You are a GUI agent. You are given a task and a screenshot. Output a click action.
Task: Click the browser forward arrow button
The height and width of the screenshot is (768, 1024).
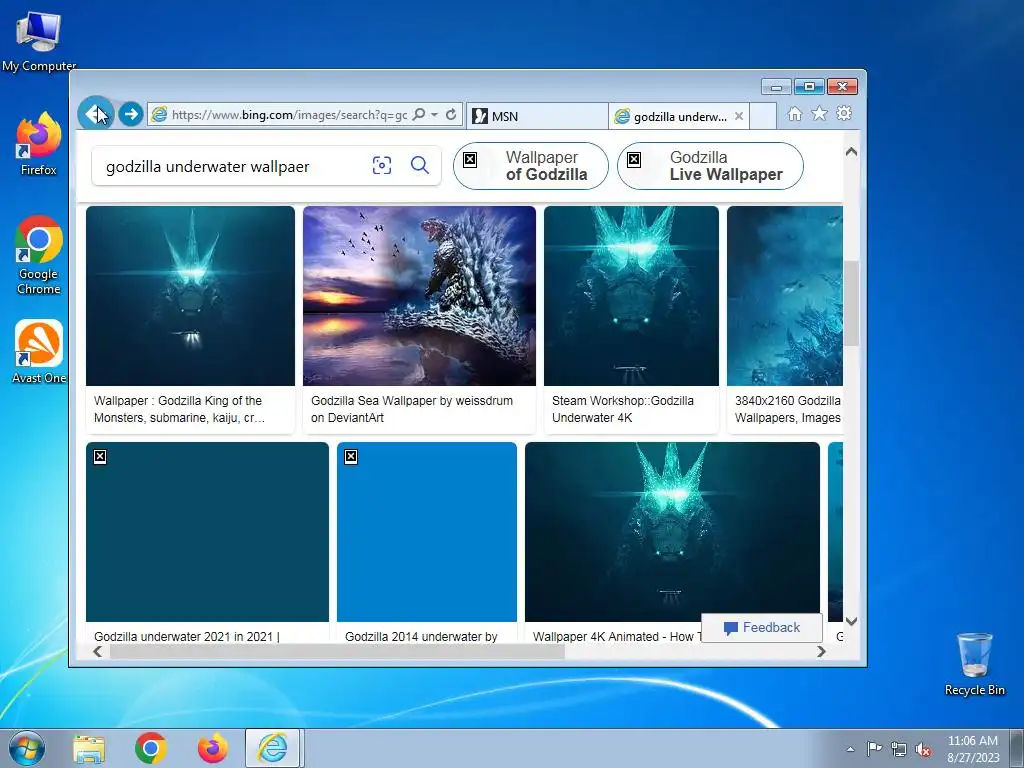[131, 114]
